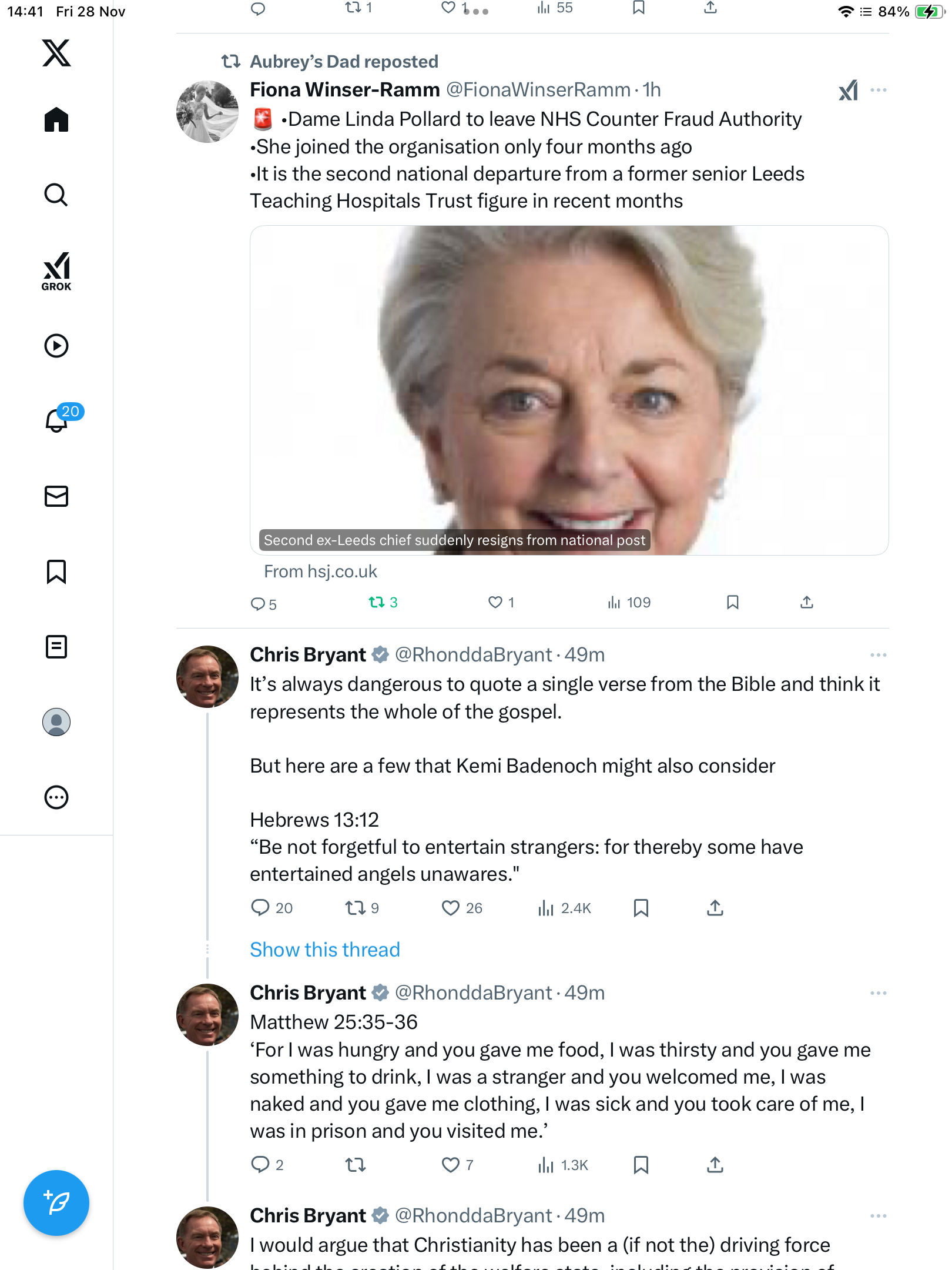The width and height of the screenshot is (952, 1270).
Task: Expand the sidebar More circle menu
Action: (56, 797)
